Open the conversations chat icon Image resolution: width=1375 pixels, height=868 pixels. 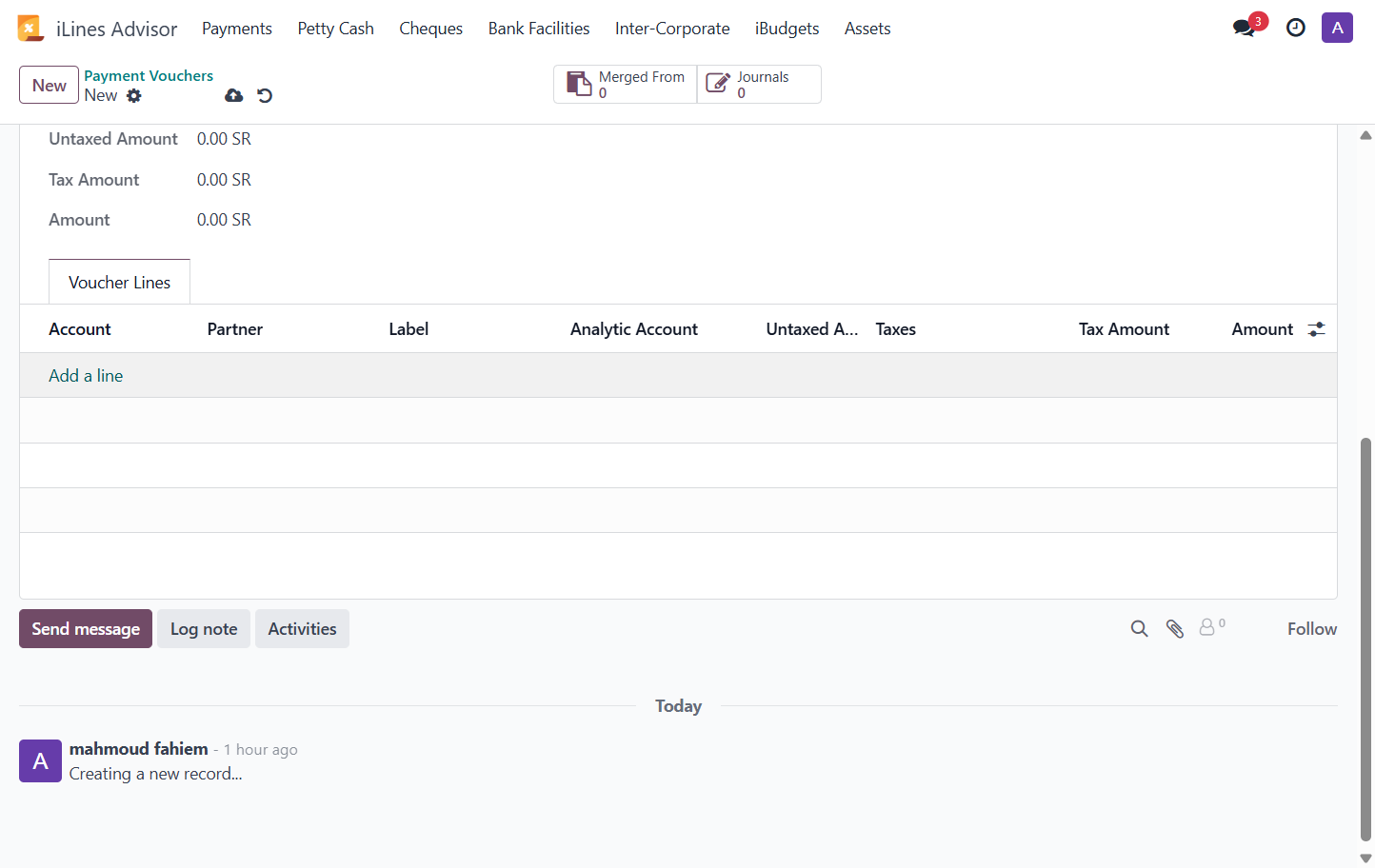click(1244, 29)
